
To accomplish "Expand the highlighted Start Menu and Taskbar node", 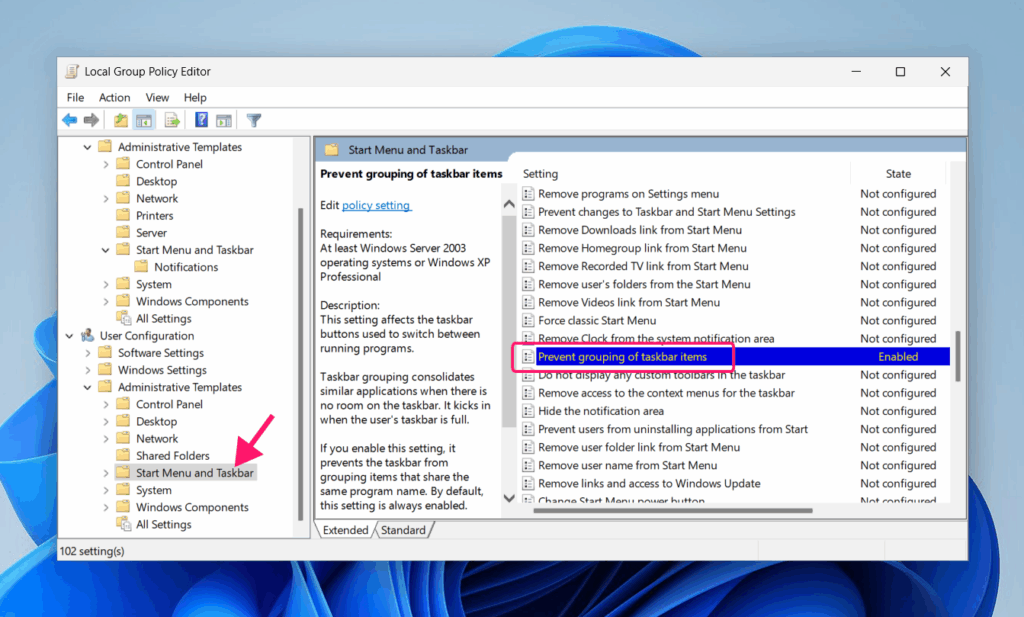I will click(106, 473).
